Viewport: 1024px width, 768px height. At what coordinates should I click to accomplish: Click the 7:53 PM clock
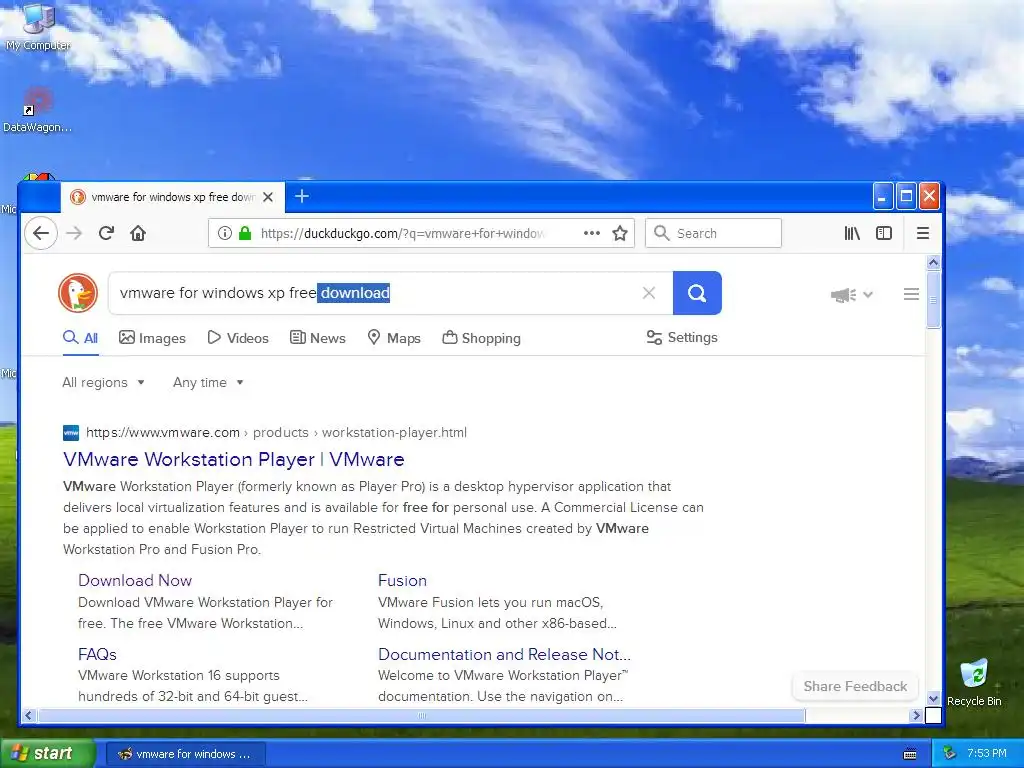(x=987, y=754)
